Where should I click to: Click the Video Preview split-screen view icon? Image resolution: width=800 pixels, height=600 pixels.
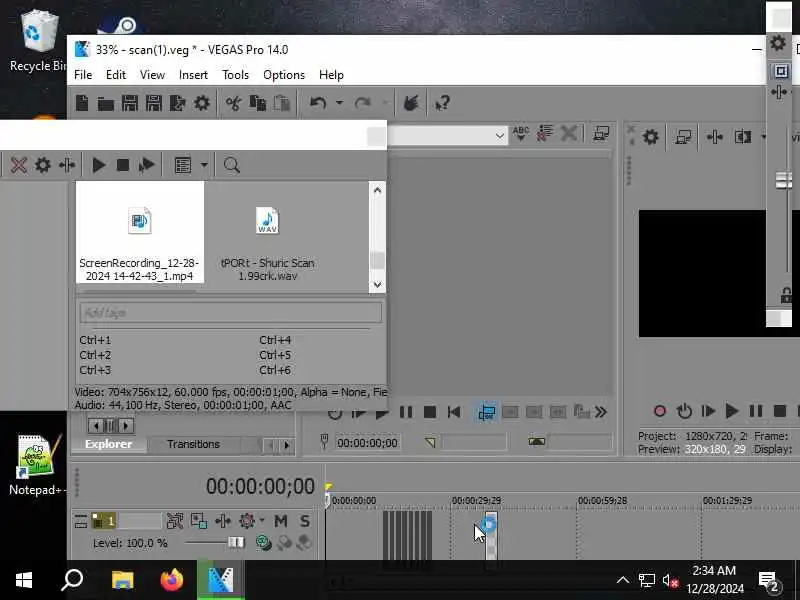point(742,137)
